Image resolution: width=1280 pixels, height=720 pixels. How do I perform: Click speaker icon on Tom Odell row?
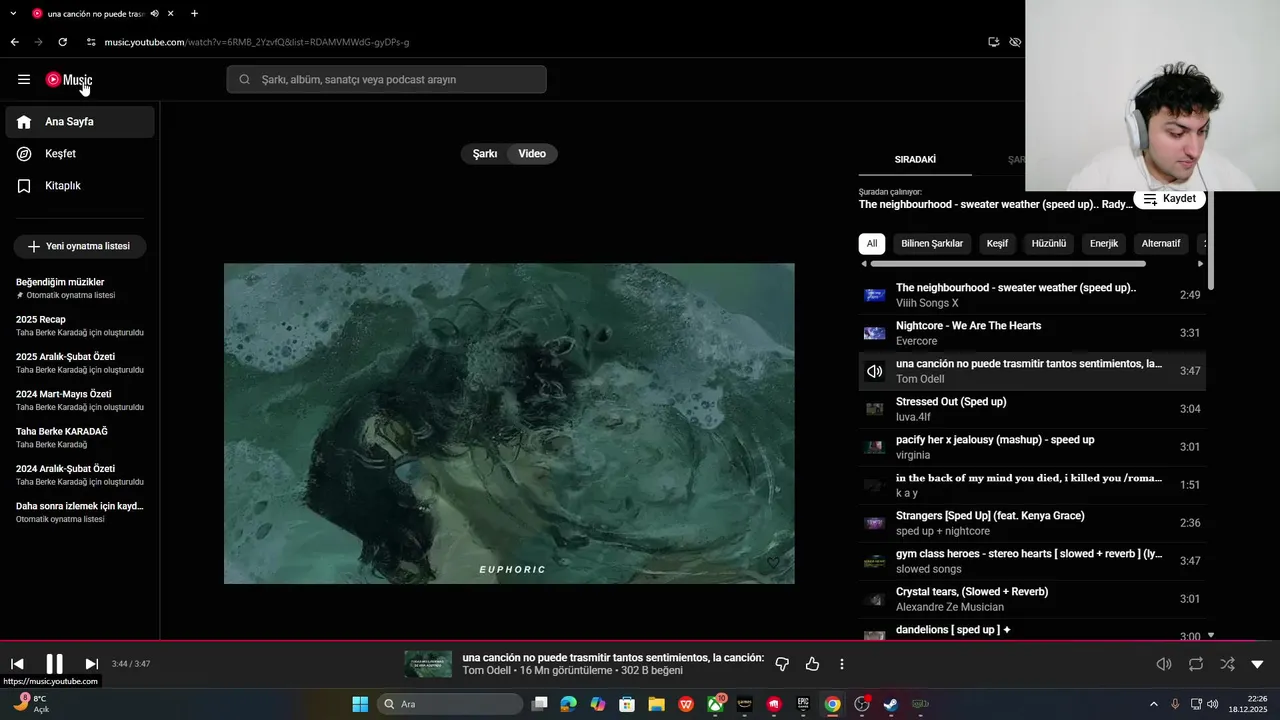tap(875, 371)
